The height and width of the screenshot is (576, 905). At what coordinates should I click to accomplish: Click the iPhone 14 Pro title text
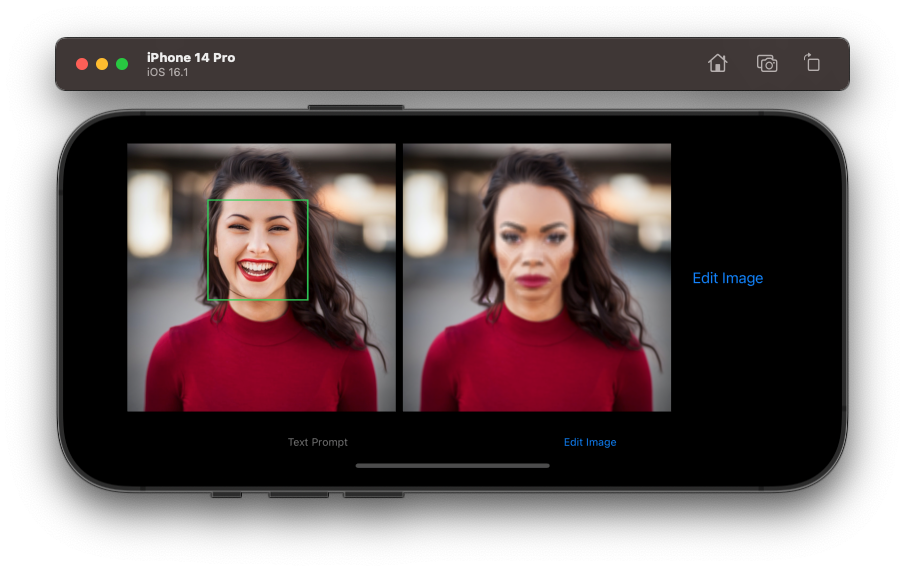click(x=190, y=57)
